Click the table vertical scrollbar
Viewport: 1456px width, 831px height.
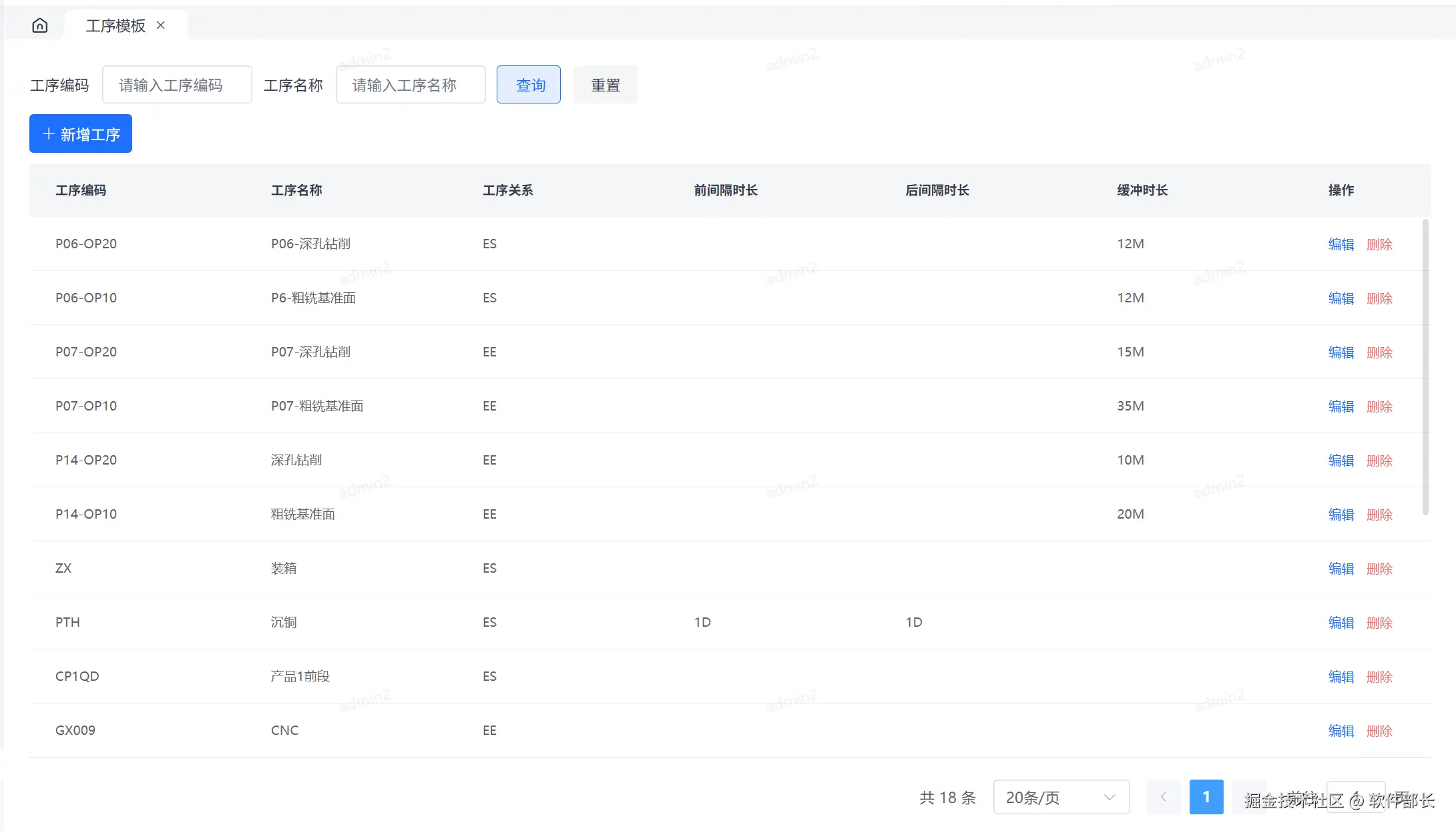(x=1425, y=367)
